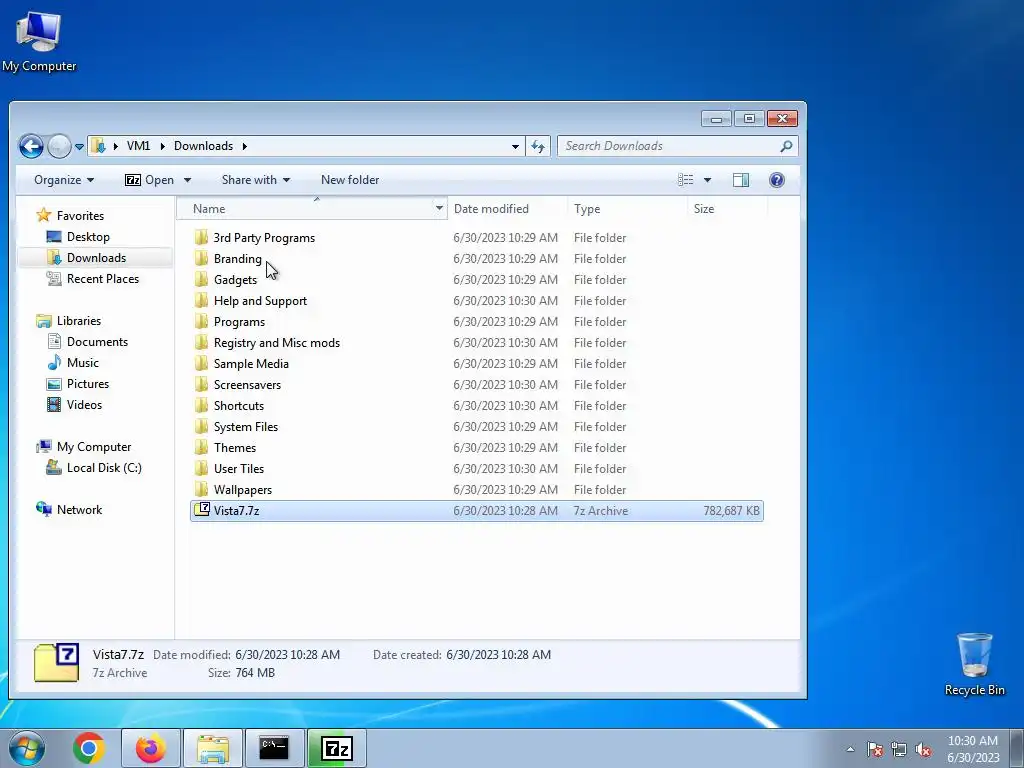Click the Forward navigation arrow button
Viewport: 1024px width, 768px height.
point(59,146)
